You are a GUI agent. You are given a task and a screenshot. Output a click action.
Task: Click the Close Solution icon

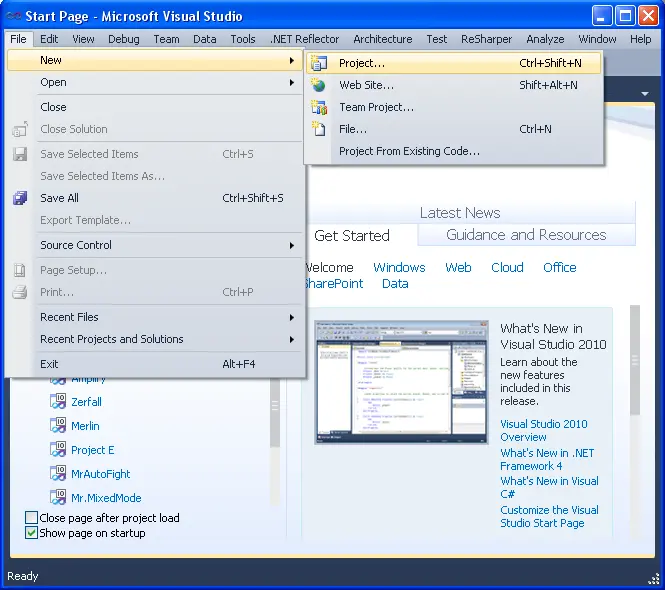click(20, 129)
